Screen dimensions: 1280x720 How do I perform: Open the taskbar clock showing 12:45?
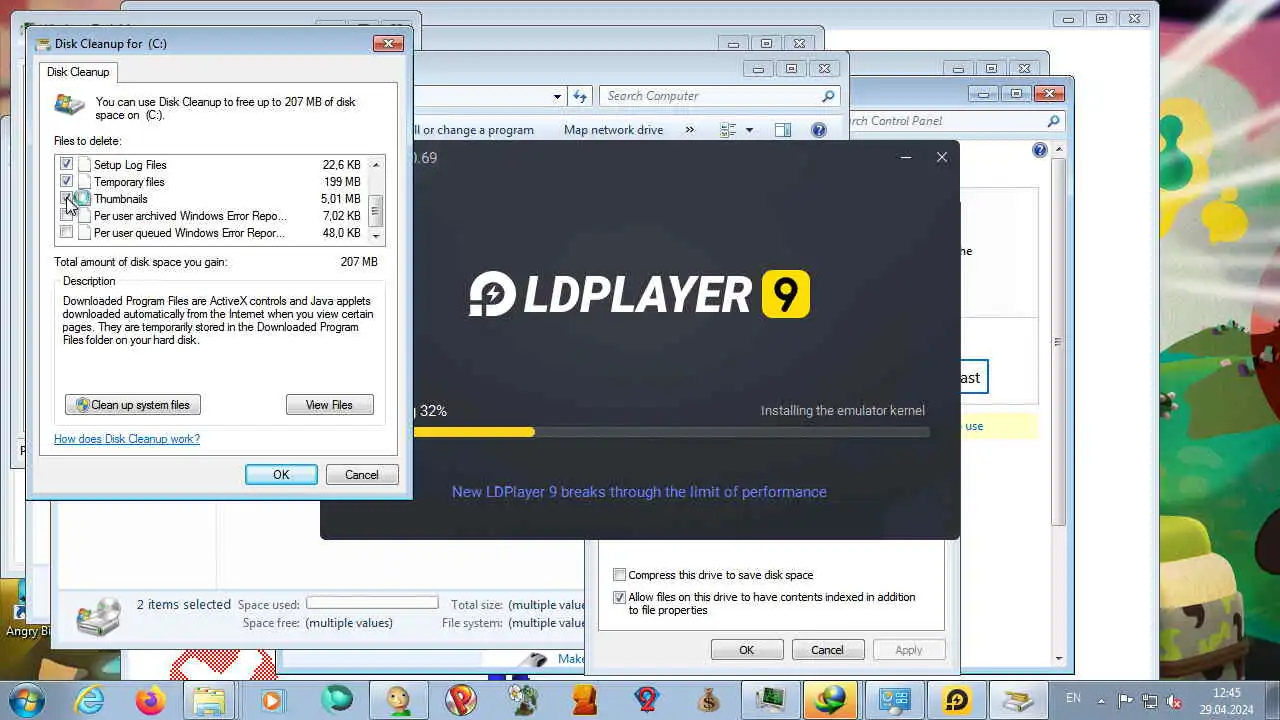pos(1227,700)
